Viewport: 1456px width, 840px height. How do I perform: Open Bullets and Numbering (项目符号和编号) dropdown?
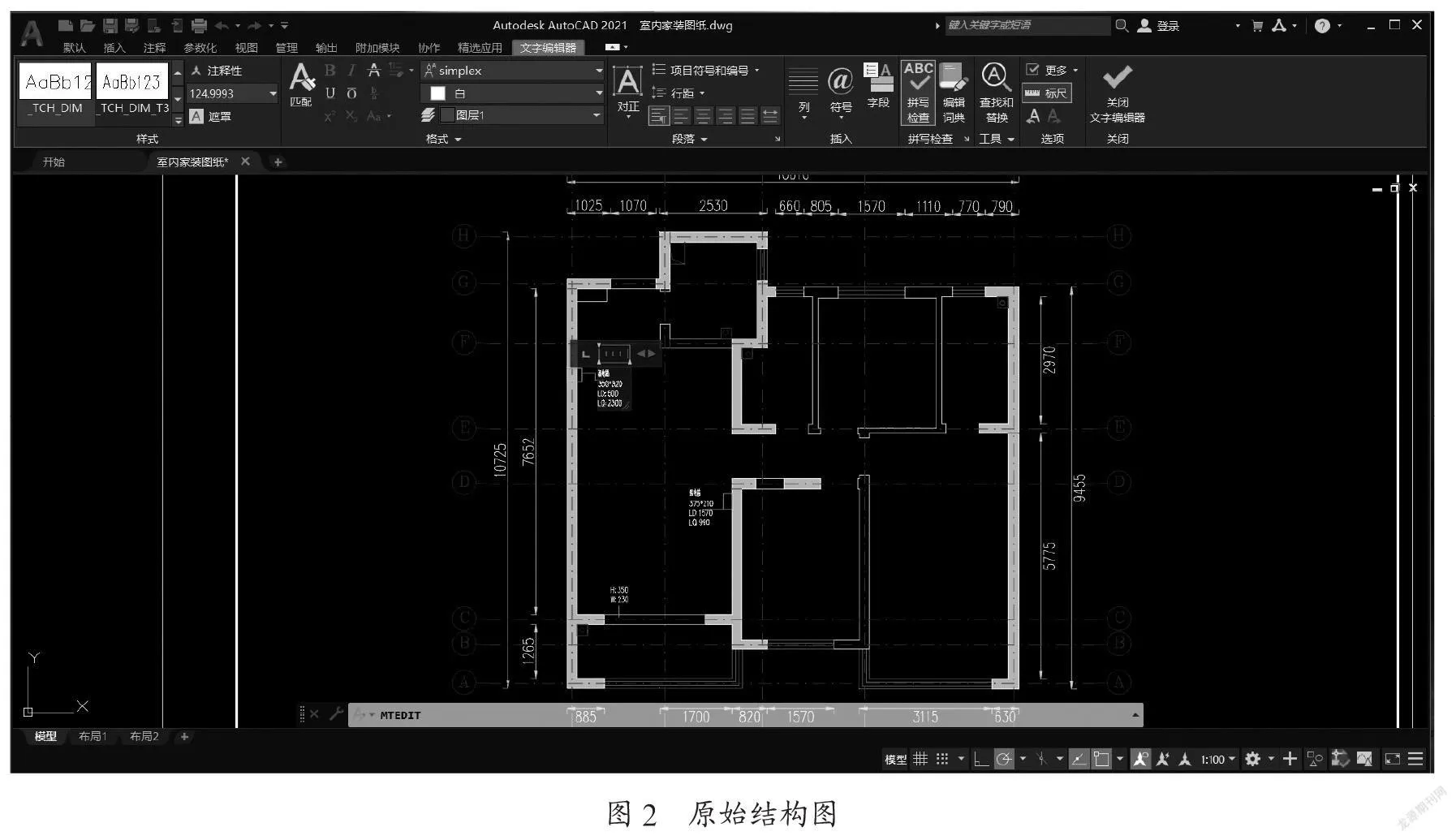click(x=706, y=71)
